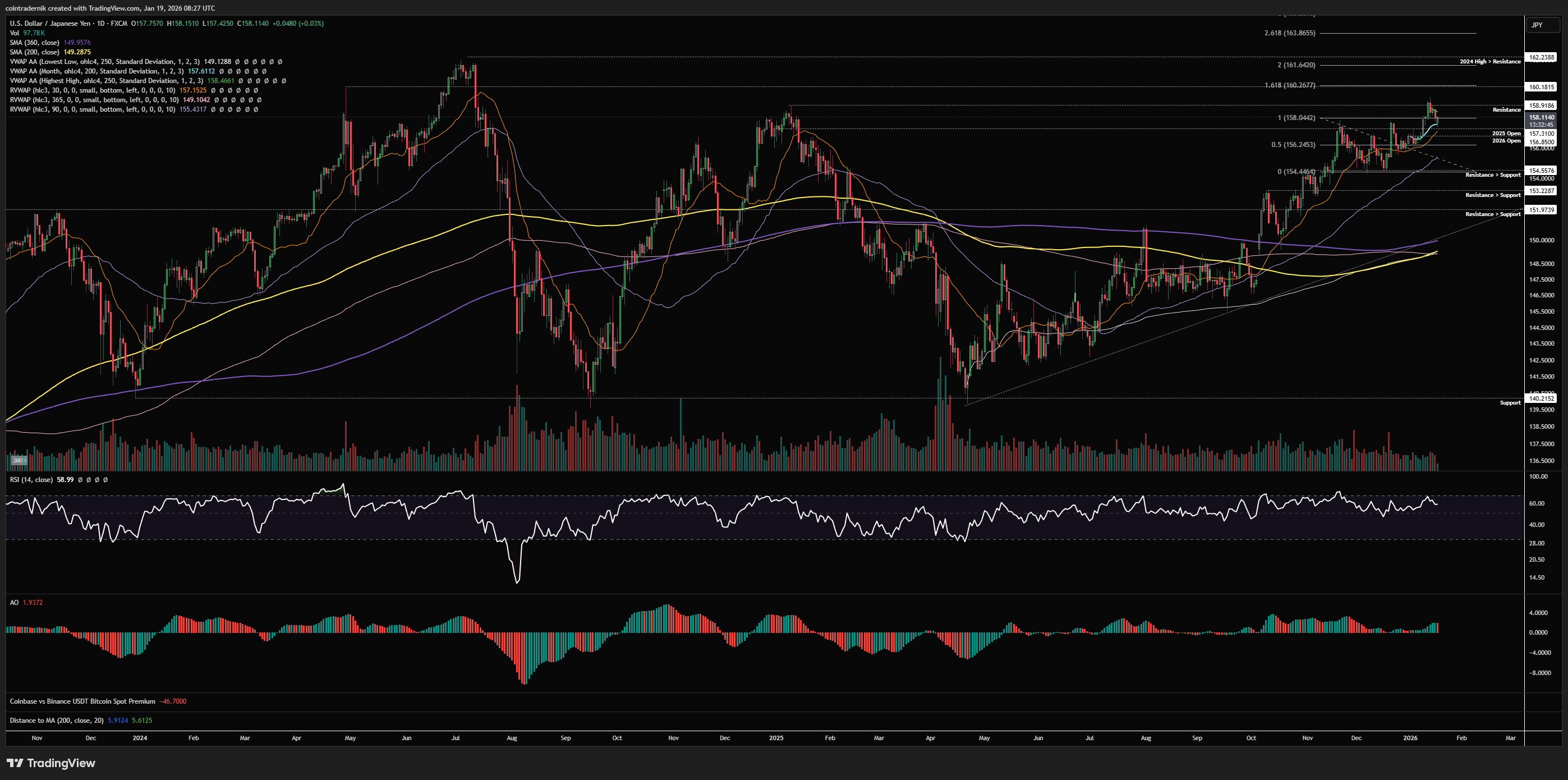Click the 30D badge in volume pane

(x=19, y=460)
